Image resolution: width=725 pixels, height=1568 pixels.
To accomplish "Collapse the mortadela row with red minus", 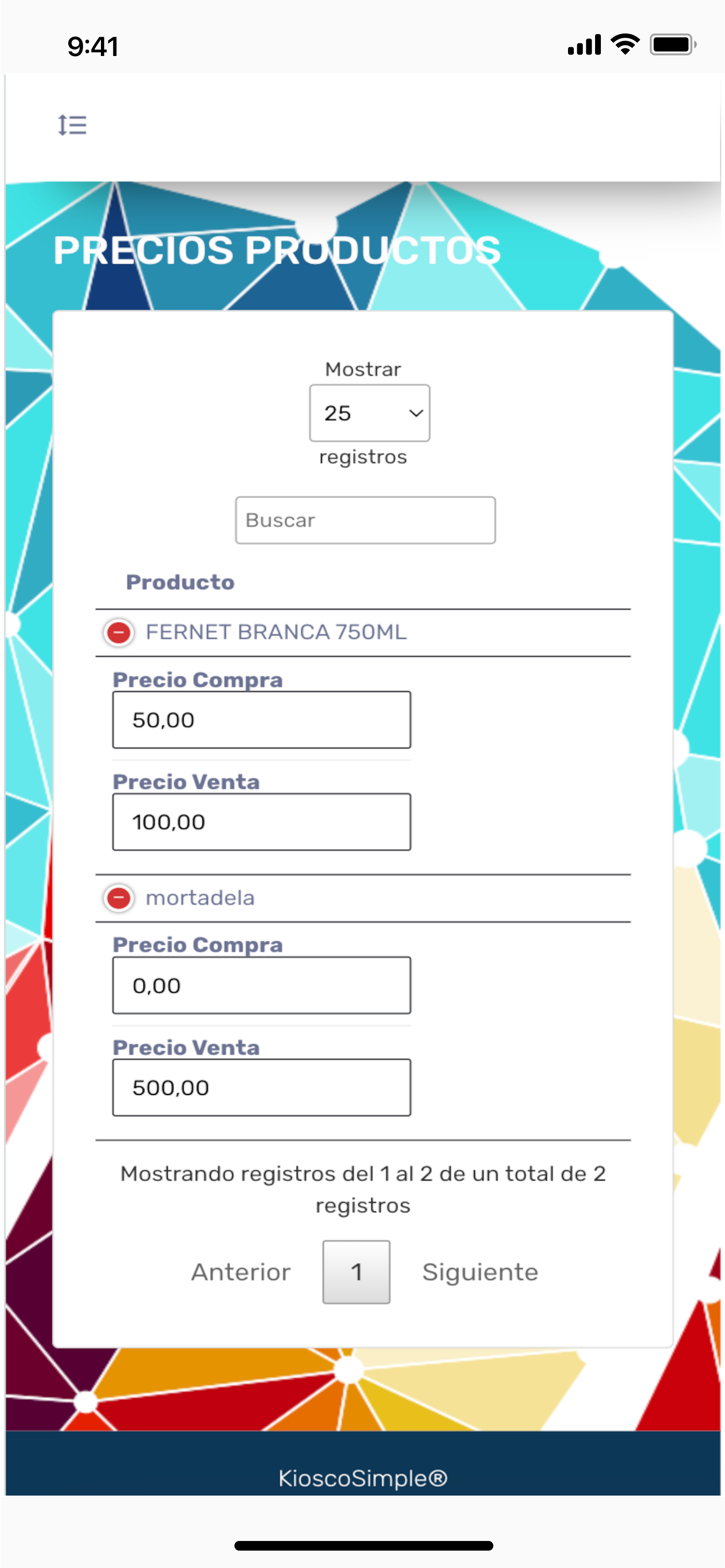I will [119, 898].
